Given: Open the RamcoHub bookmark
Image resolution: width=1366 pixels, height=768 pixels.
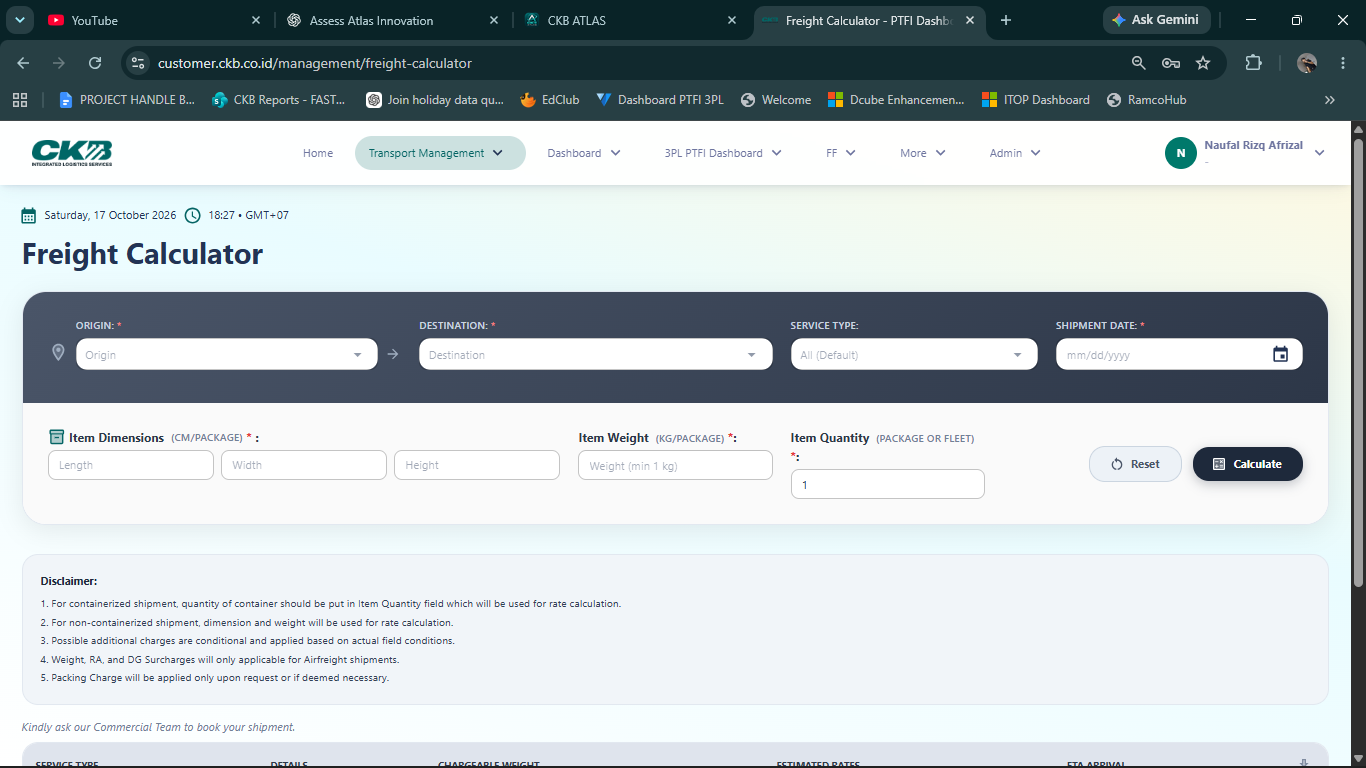Looking at the screenshot, I should click(1146, 100).
